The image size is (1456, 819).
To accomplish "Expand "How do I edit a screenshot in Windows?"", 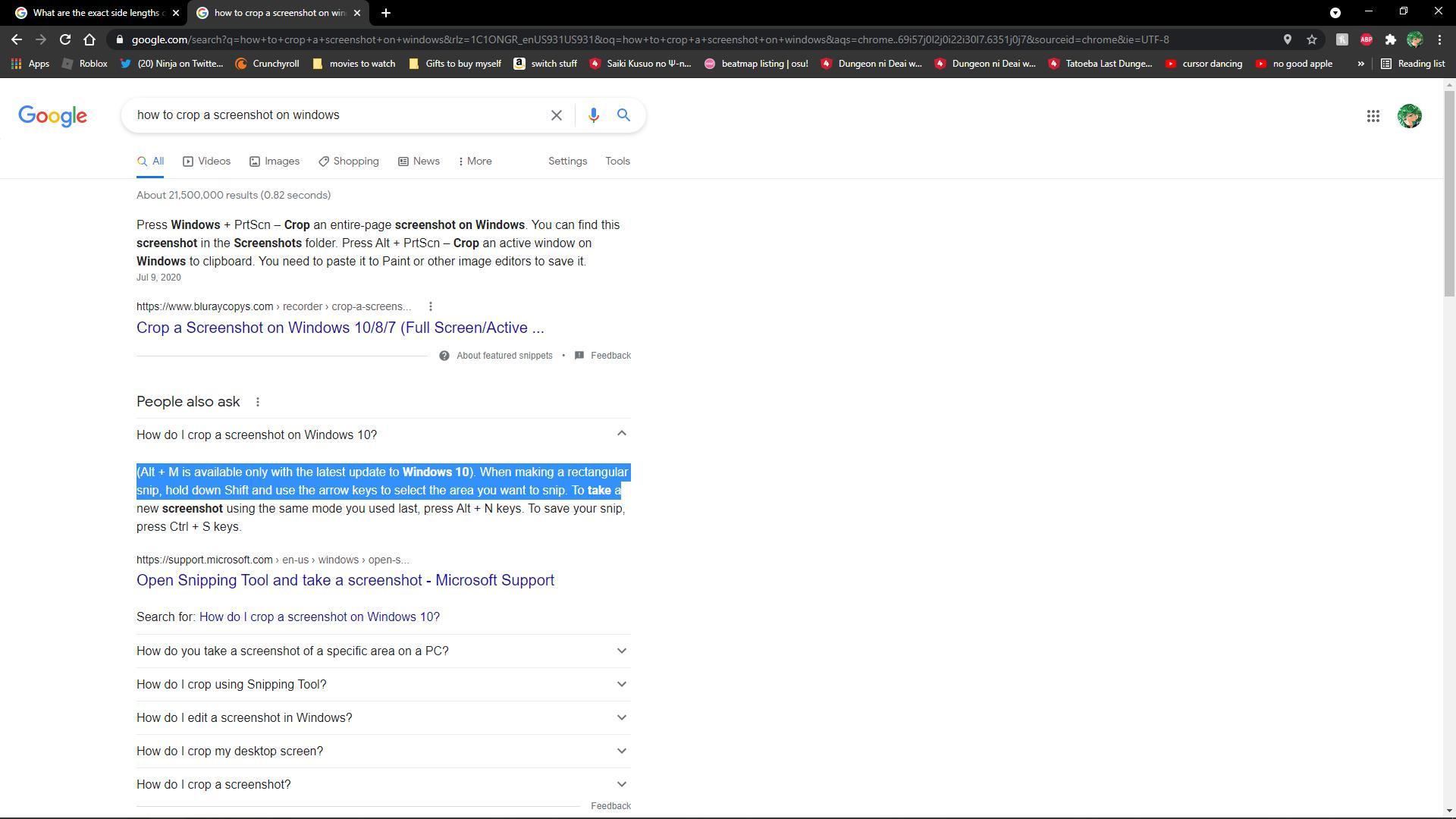I will click(621, 717).
